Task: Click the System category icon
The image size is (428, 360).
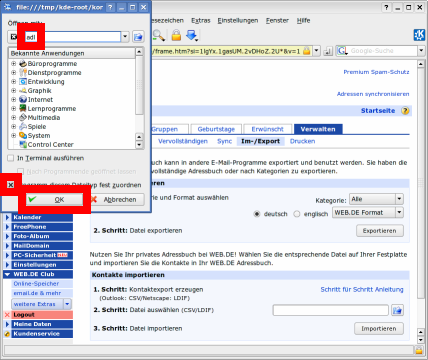Action: coord(23,135)
